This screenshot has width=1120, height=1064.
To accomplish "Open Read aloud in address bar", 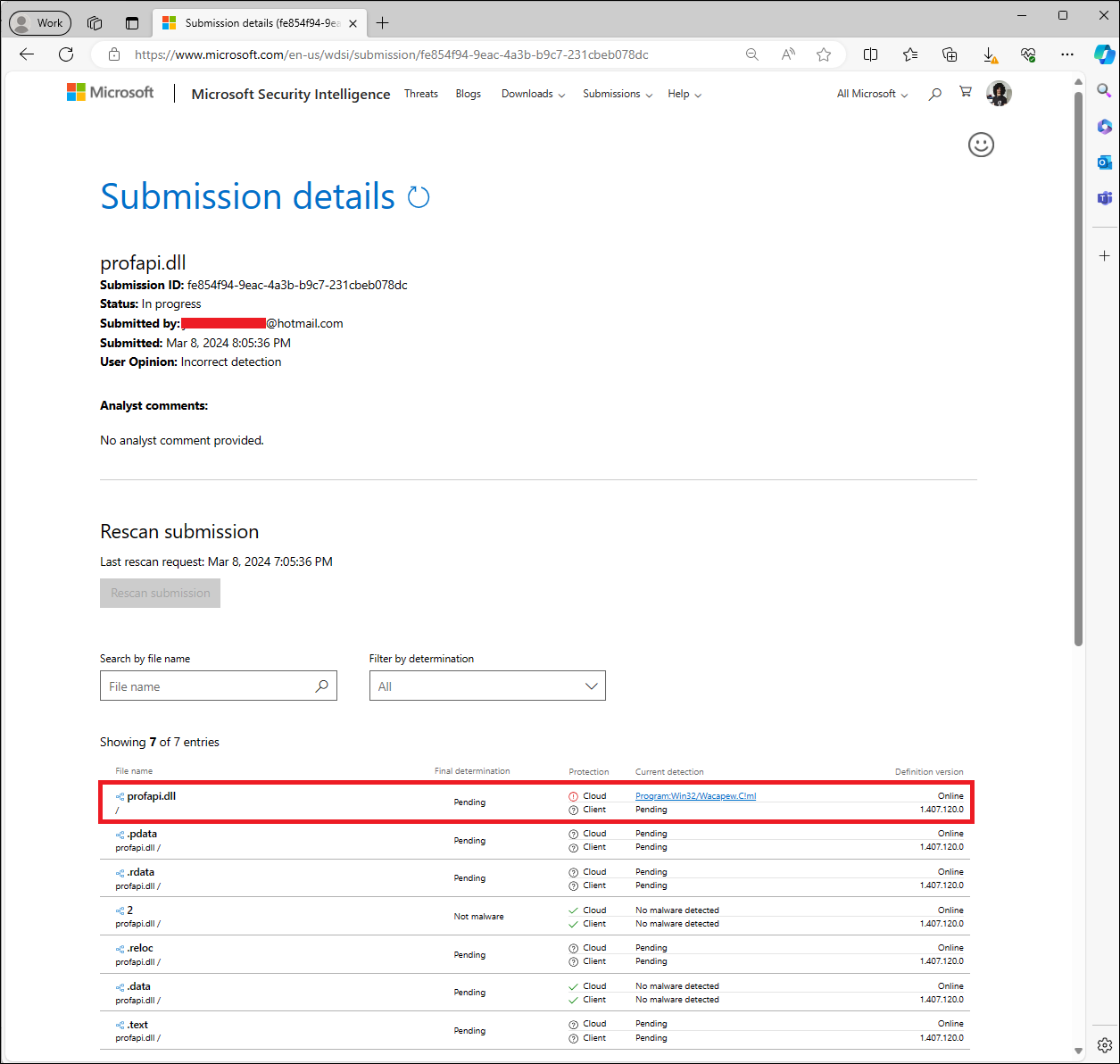I will [788, 54].
